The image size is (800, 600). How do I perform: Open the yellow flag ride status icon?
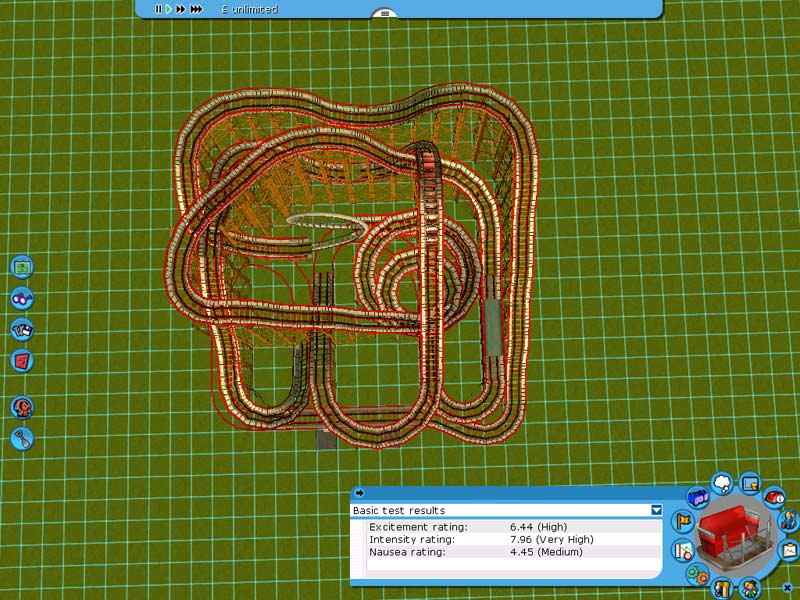click(x=683, y=521)
